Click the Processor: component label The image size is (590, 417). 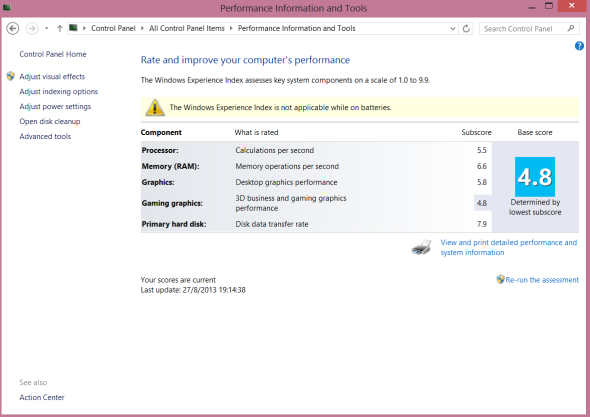[160, 150]
